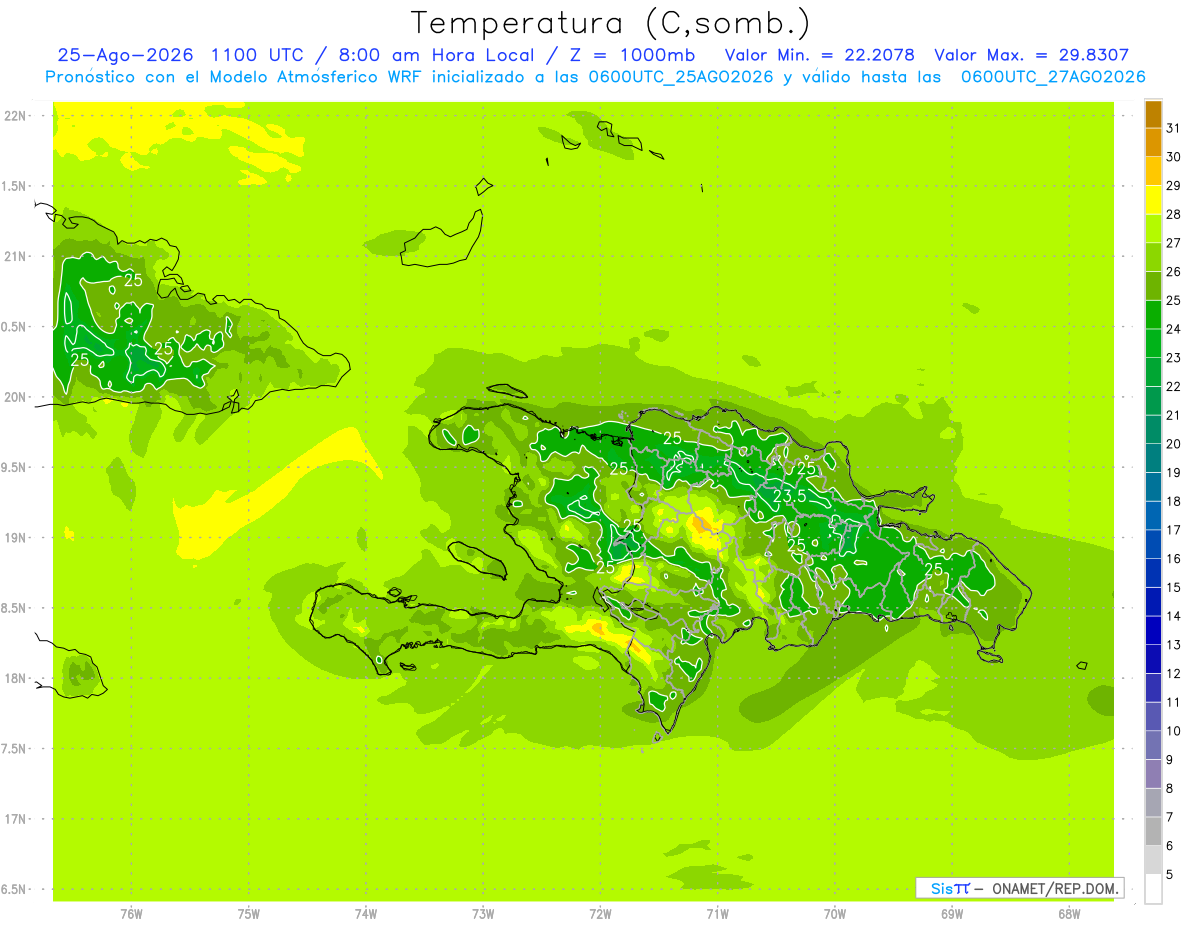The image size is (1200, 927).
Task: Click the purple legend swatch between 9 and 10
Action: (x=1153, y=745)
